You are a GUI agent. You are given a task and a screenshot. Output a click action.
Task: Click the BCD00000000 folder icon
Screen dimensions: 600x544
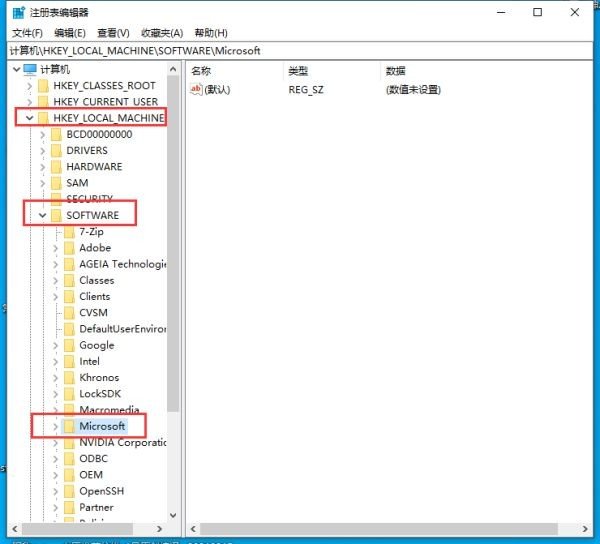(57, 134)
